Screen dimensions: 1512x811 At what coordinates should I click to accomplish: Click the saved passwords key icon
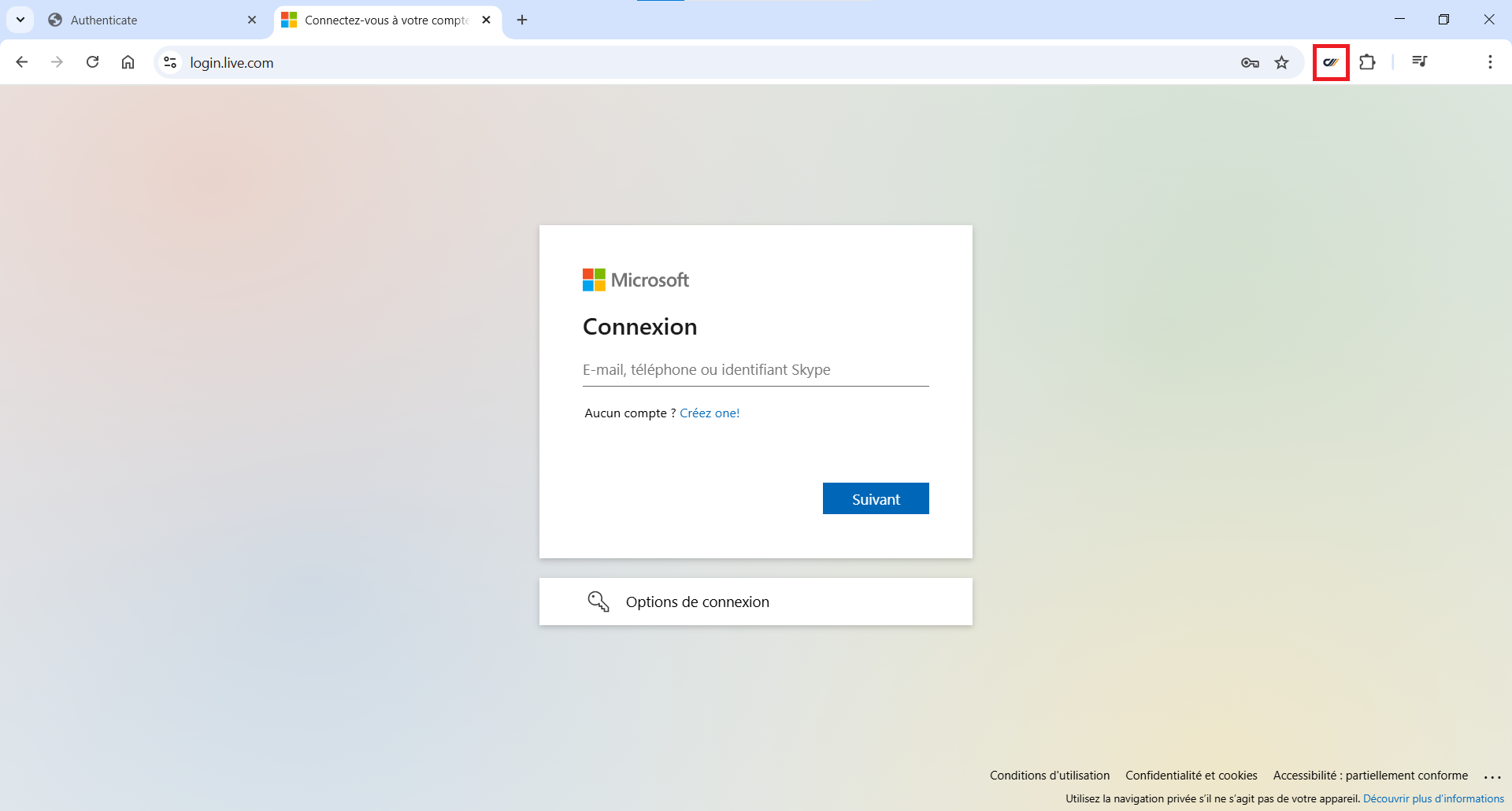click(1250, 63)
